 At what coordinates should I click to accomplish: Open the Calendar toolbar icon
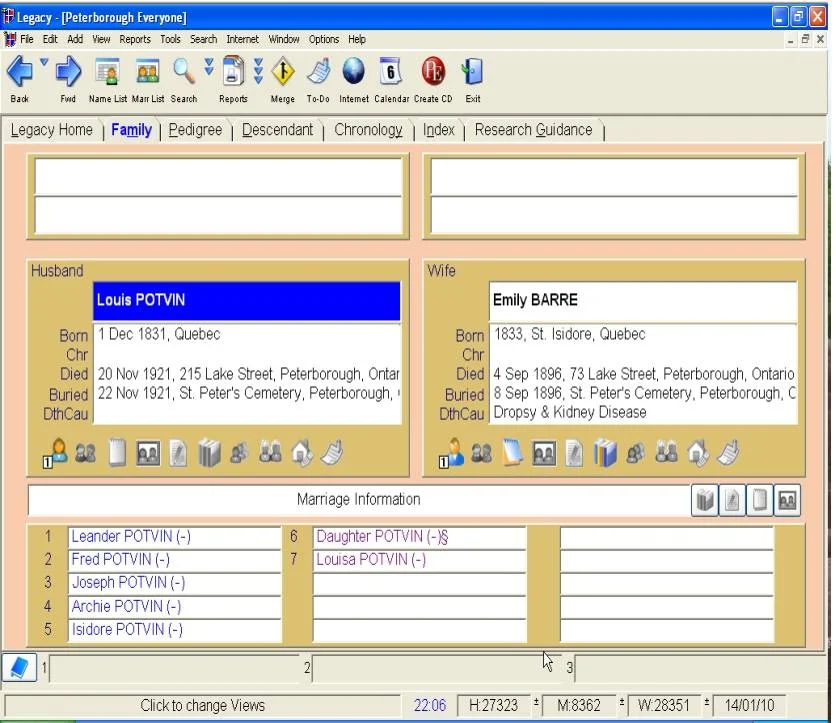pyautogui.click(x=391, y=71)
